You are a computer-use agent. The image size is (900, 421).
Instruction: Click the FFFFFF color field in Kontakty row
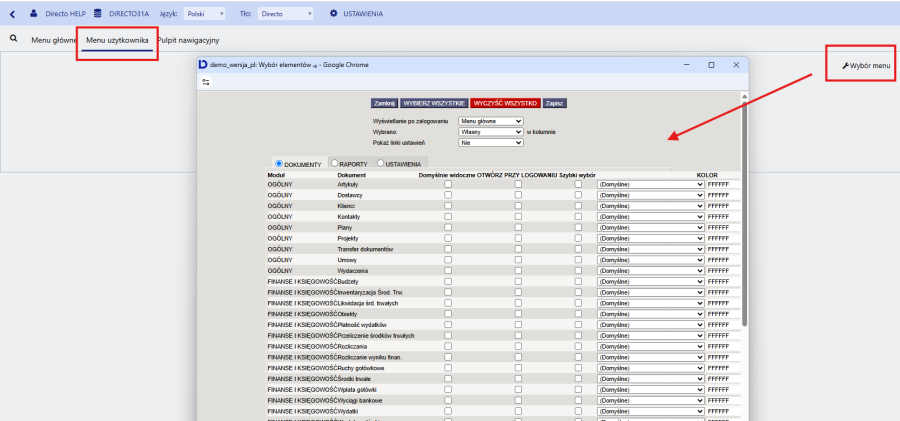tap(720, 217)
